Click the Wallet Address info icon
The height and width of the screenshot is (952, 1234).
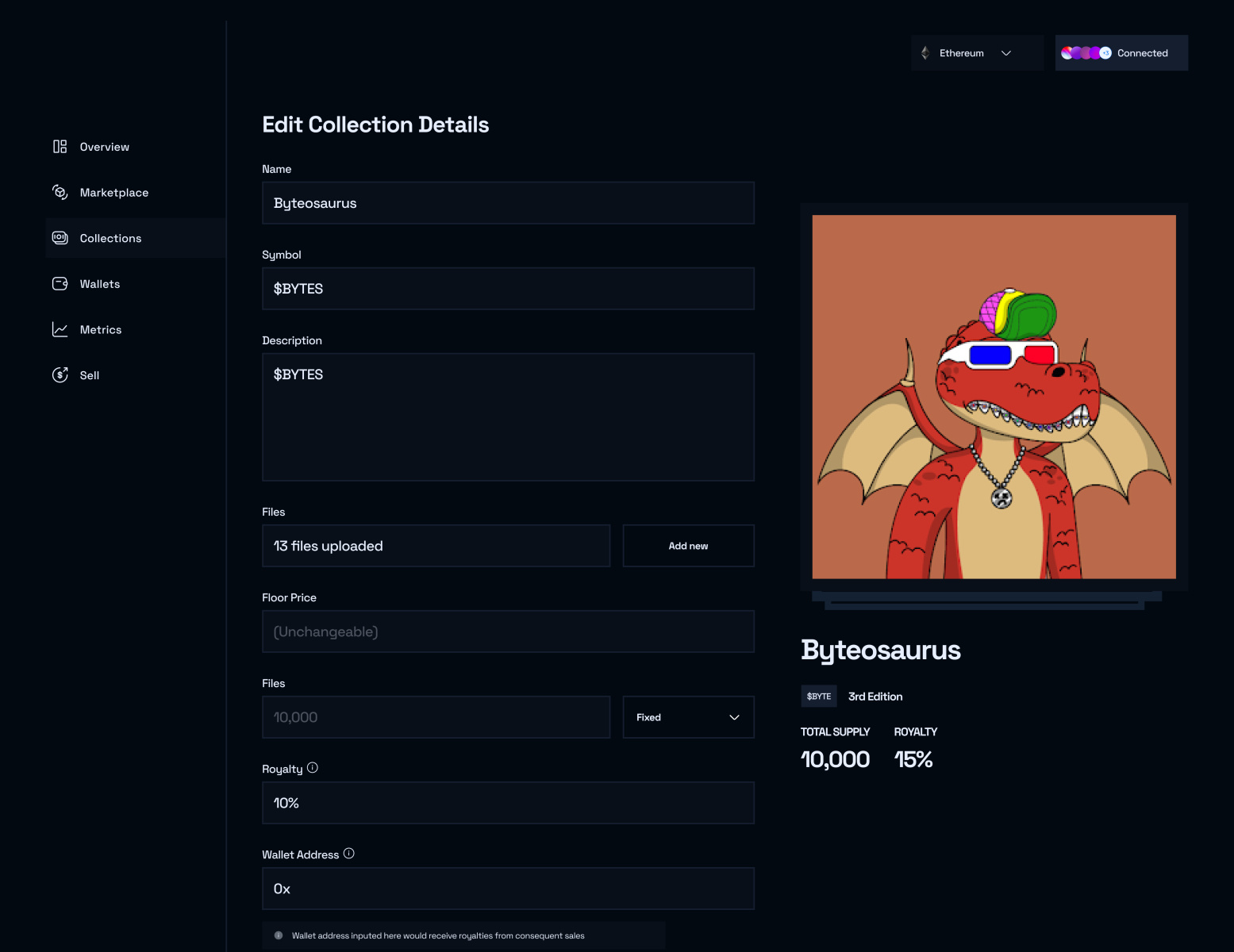[349, 854]
